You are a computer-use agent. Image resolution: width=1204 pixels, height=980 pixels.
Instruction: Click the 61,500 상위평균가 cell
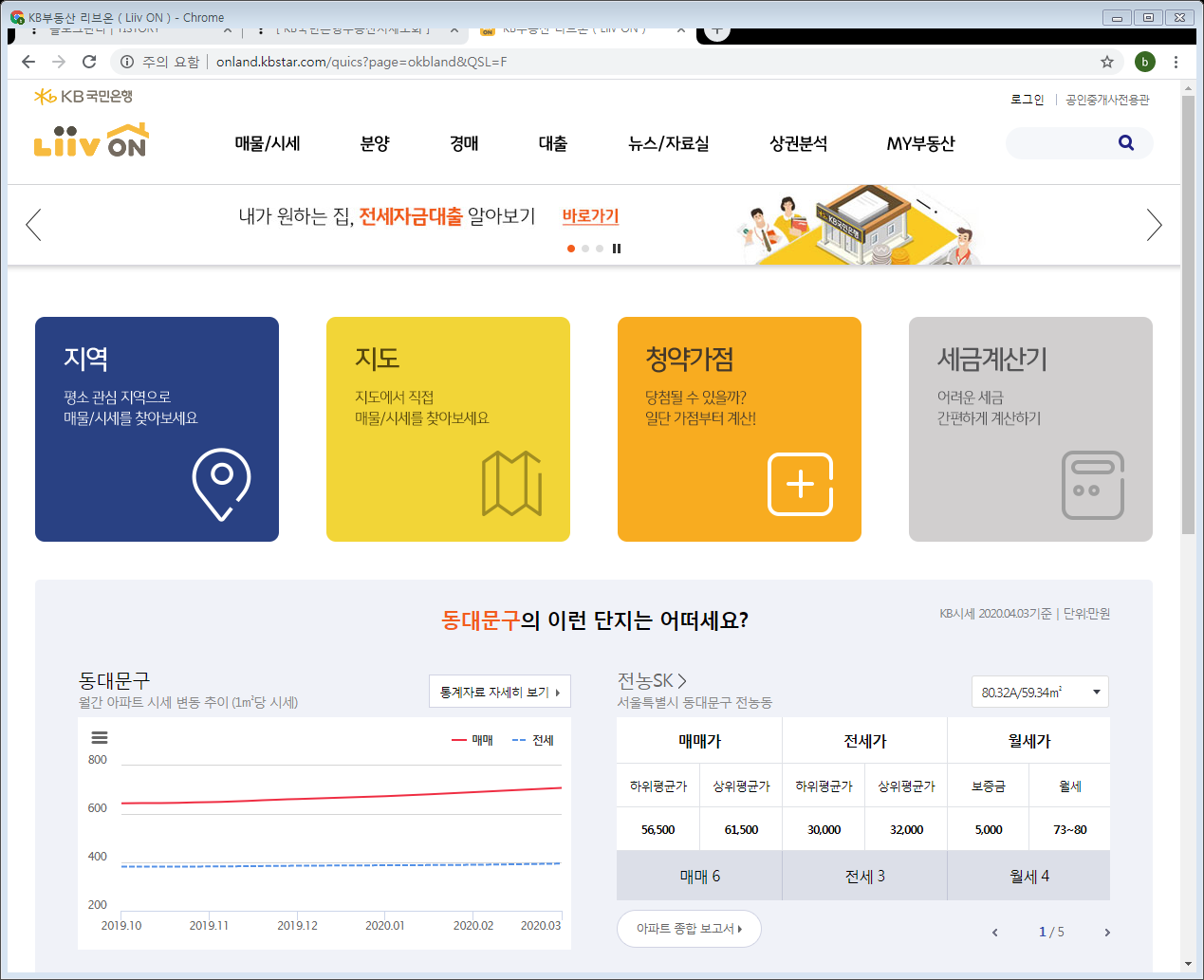(741, 829)
